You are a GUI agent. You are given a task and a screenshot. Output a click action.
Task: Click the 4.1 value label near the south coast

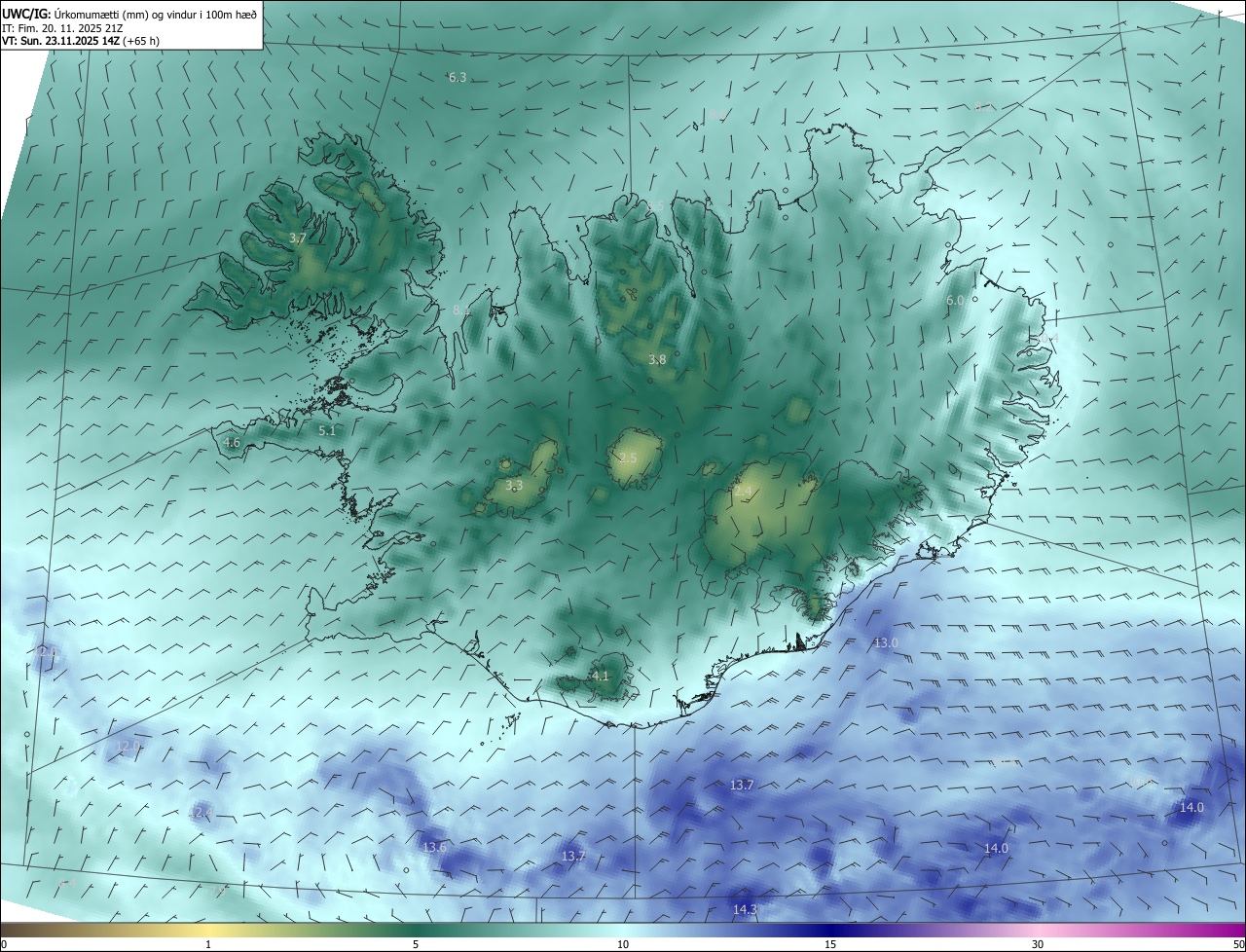tap(600, 676)
